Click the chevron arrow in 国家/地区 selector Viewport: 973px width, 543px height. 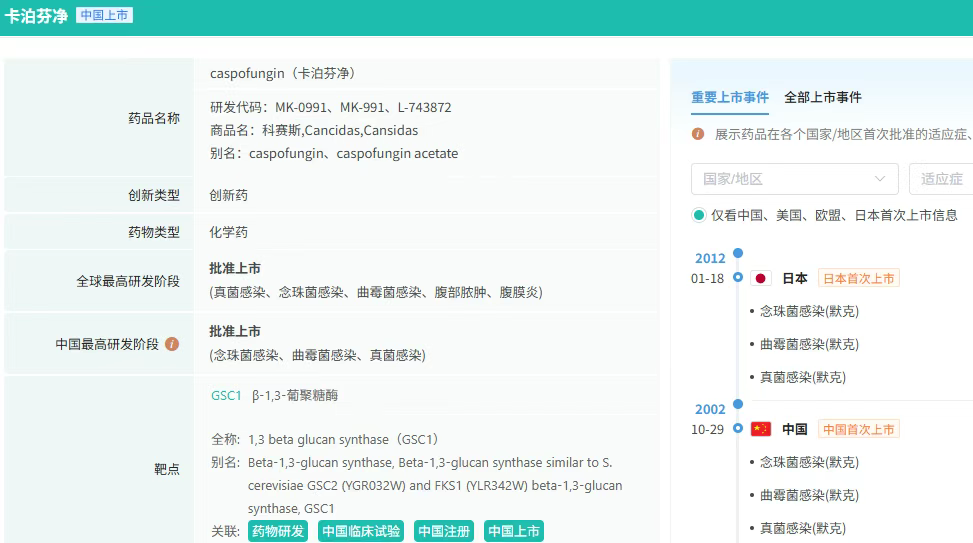[880, 179]
